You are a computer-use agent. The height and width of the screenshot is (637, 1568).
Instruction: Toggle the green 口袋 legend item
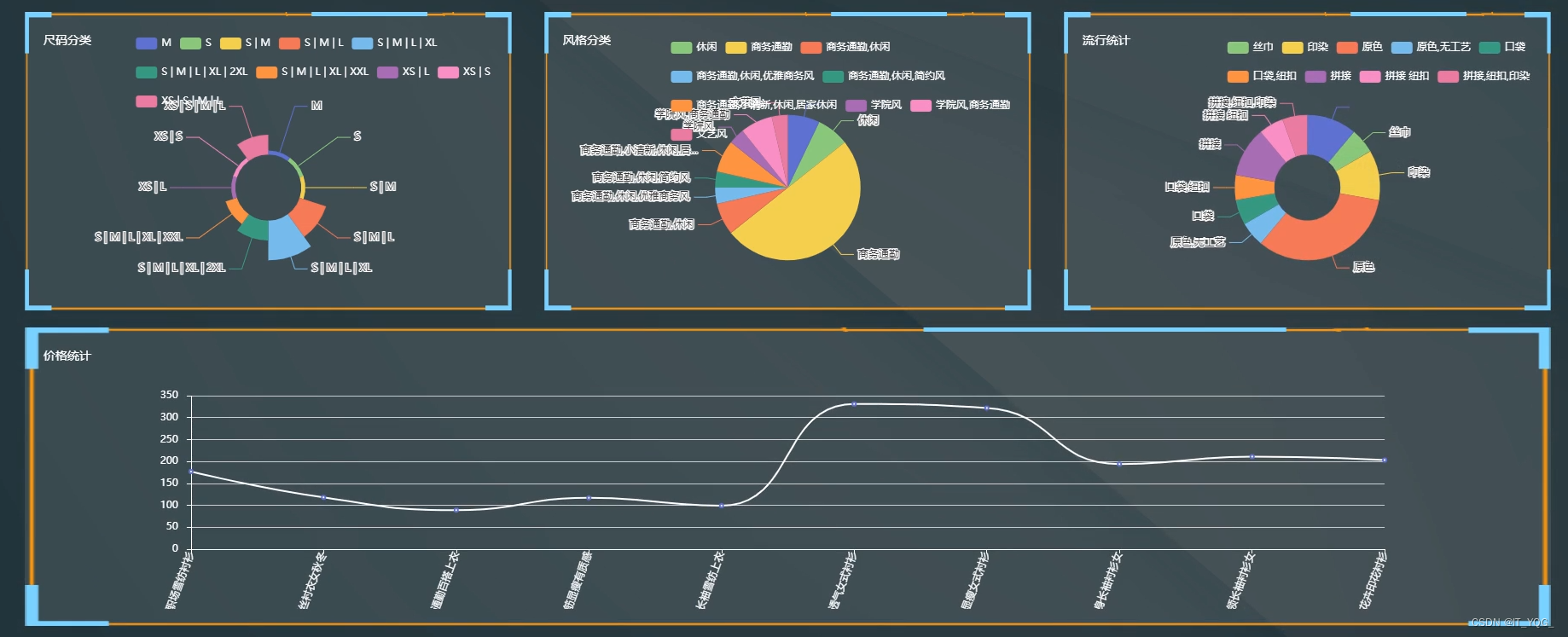click(1502, 47)
